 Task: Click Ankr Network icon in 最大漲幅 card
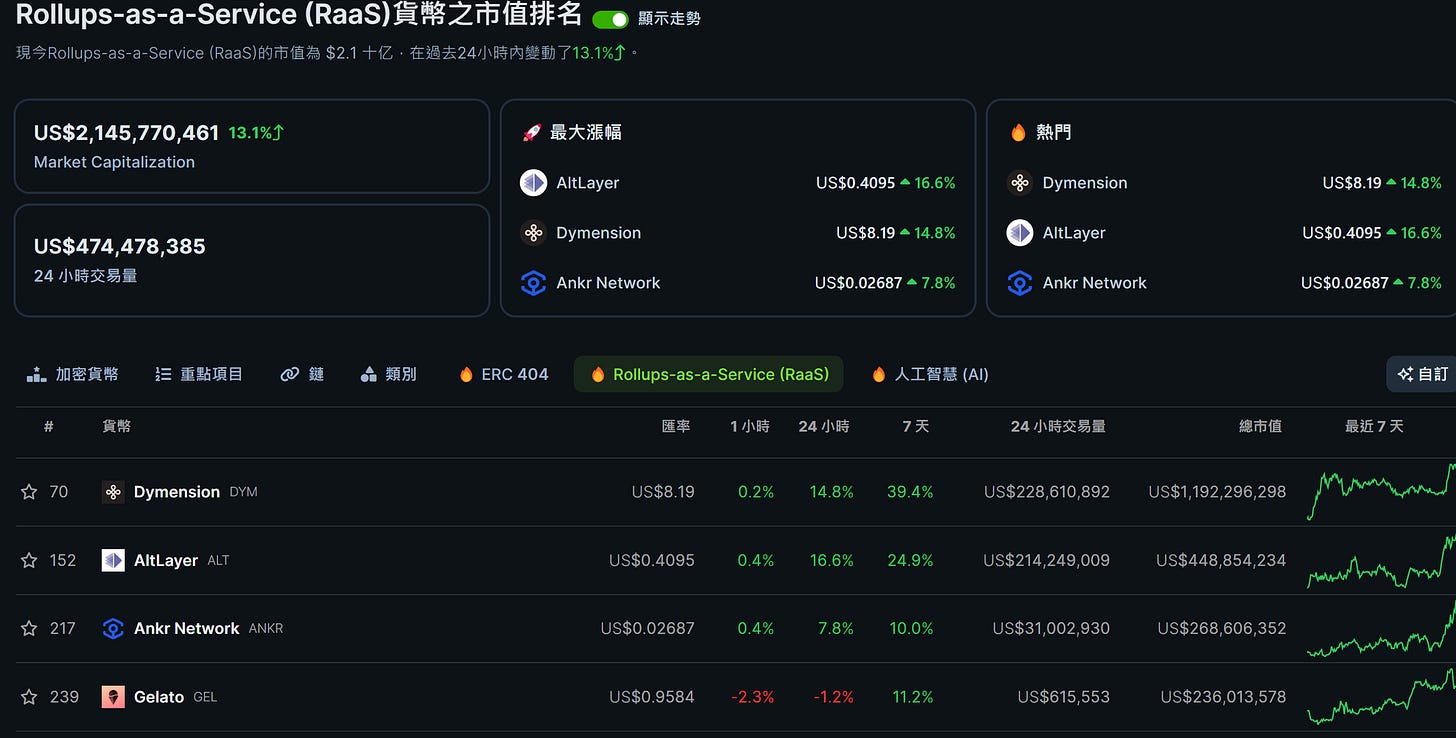coord(533,283)
